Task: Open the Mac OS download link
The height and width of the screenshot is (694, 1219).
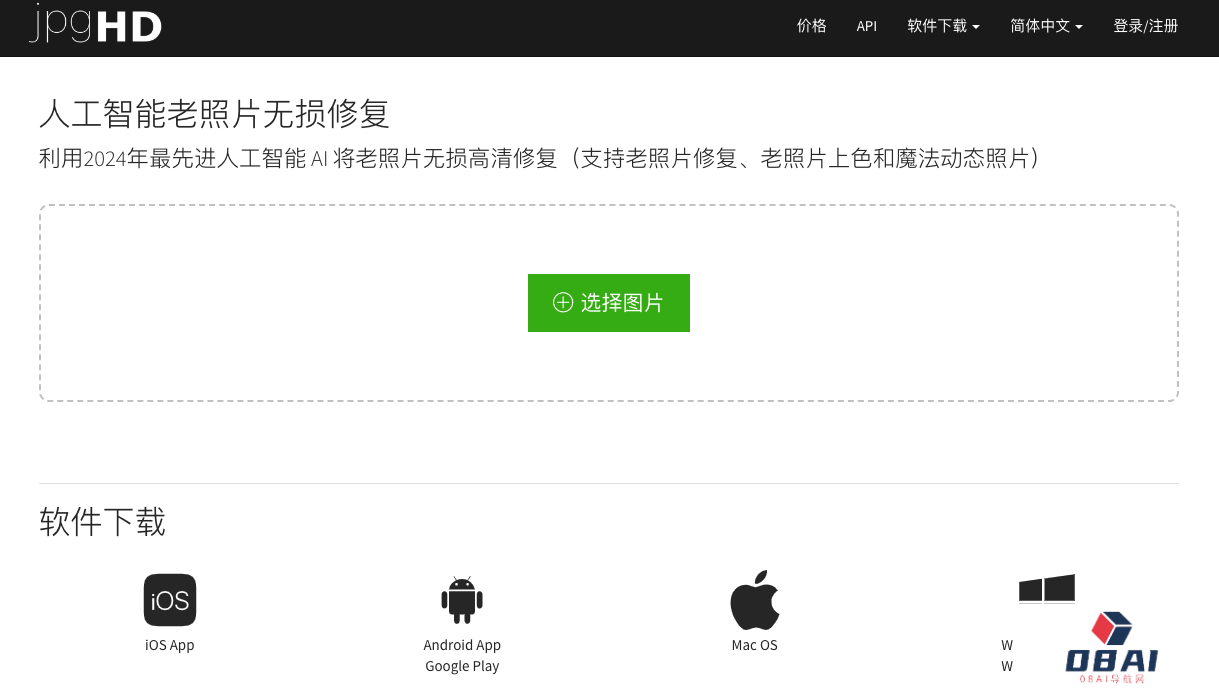Action: 754,645
